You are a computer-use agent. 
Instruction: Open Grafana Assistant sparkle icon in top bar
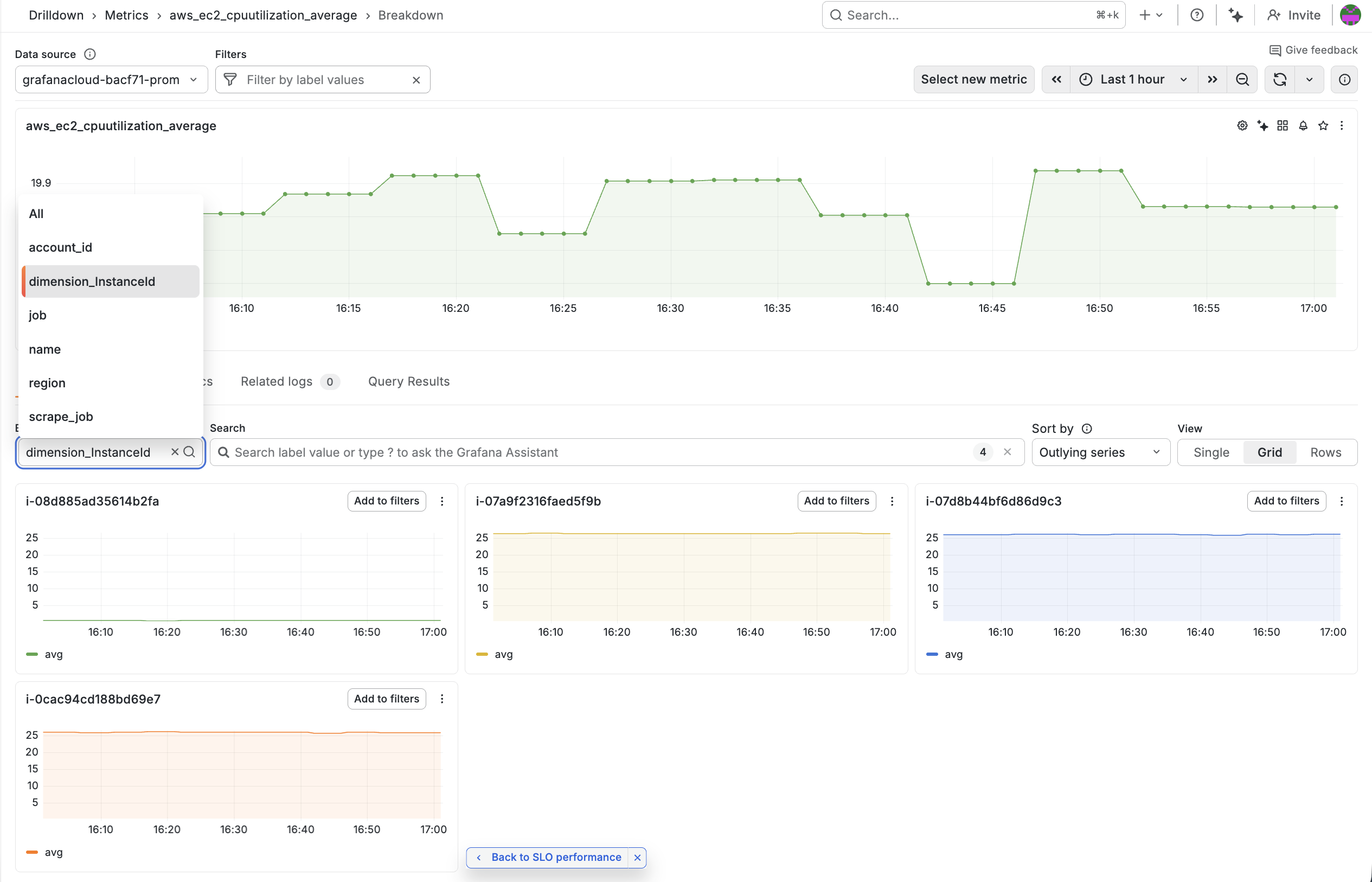coord(1235,16)
